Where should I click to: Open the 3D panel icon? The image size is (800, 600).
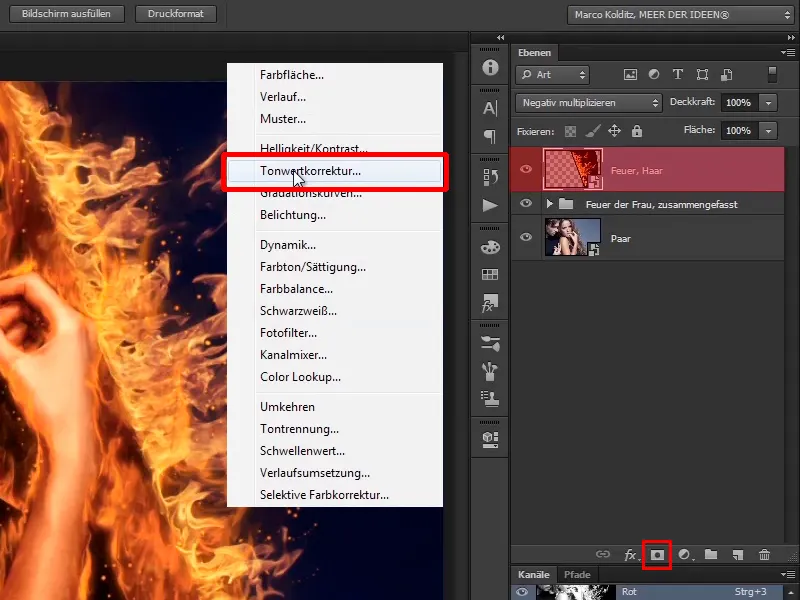490,439
